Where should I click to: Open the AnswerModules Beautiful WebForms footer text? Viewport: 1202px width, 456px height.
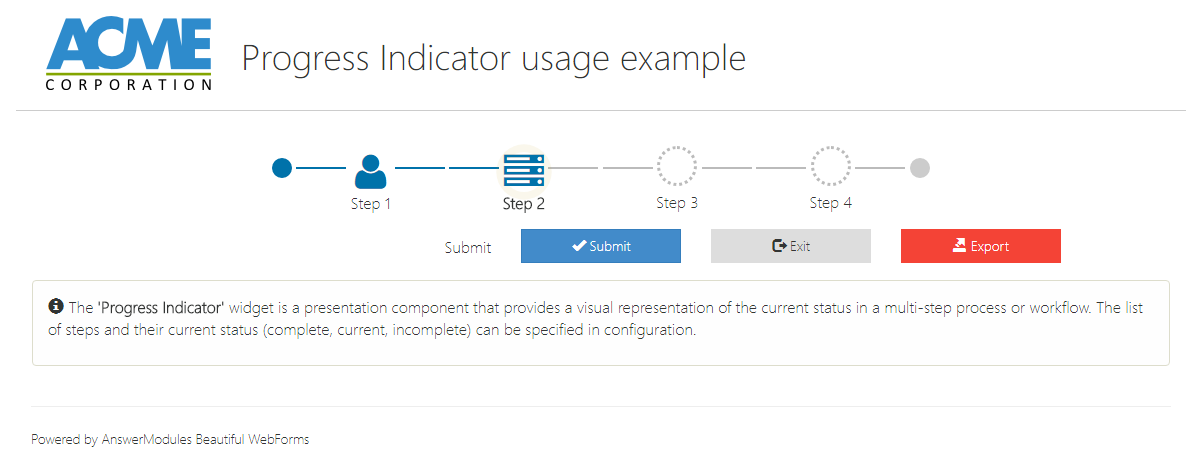170,439
